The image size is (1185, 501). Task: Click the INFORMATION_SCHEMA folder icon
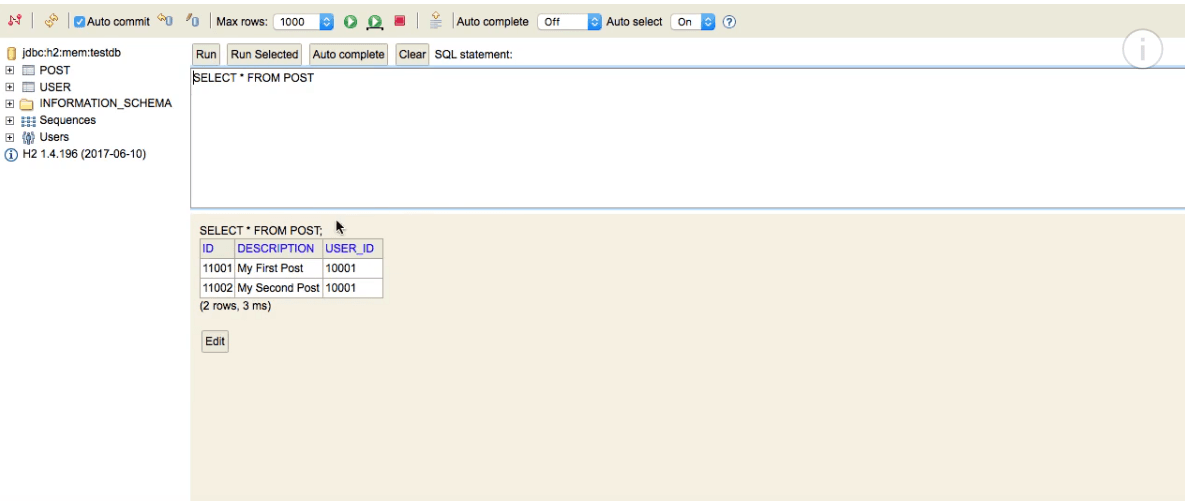pyautogui.click(x=28, y=104)
